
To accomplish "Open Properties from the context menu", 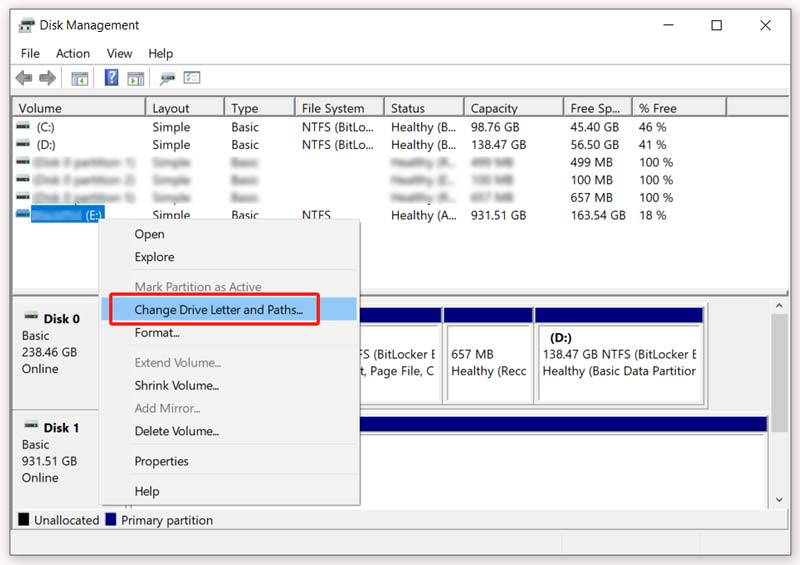I will click(162, 461).
